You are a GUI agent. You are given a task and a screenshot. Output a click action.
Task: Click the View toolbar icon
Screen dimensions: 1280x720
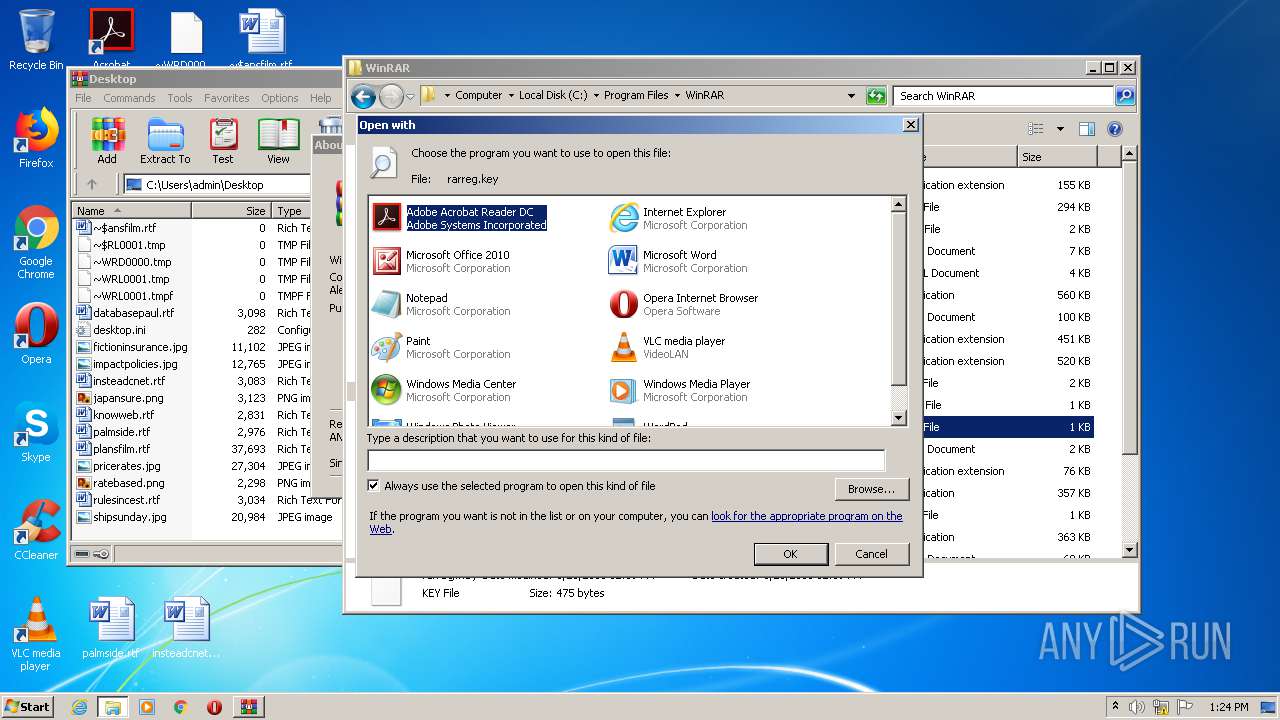click(278, 140)
